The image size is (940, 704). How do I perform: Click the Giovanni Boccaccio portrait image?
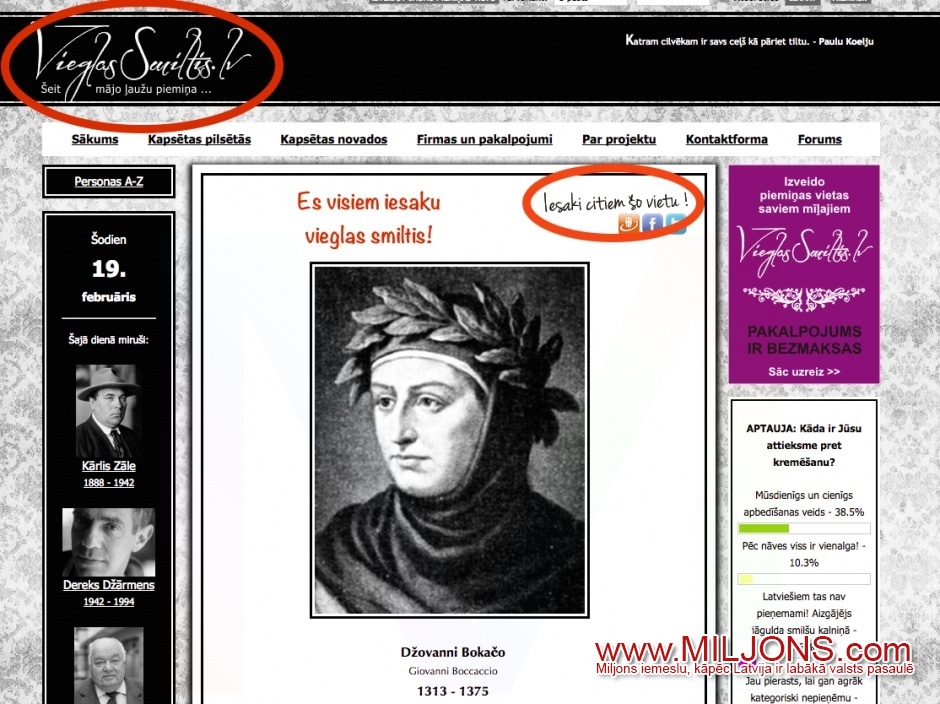tap(449, 440)
